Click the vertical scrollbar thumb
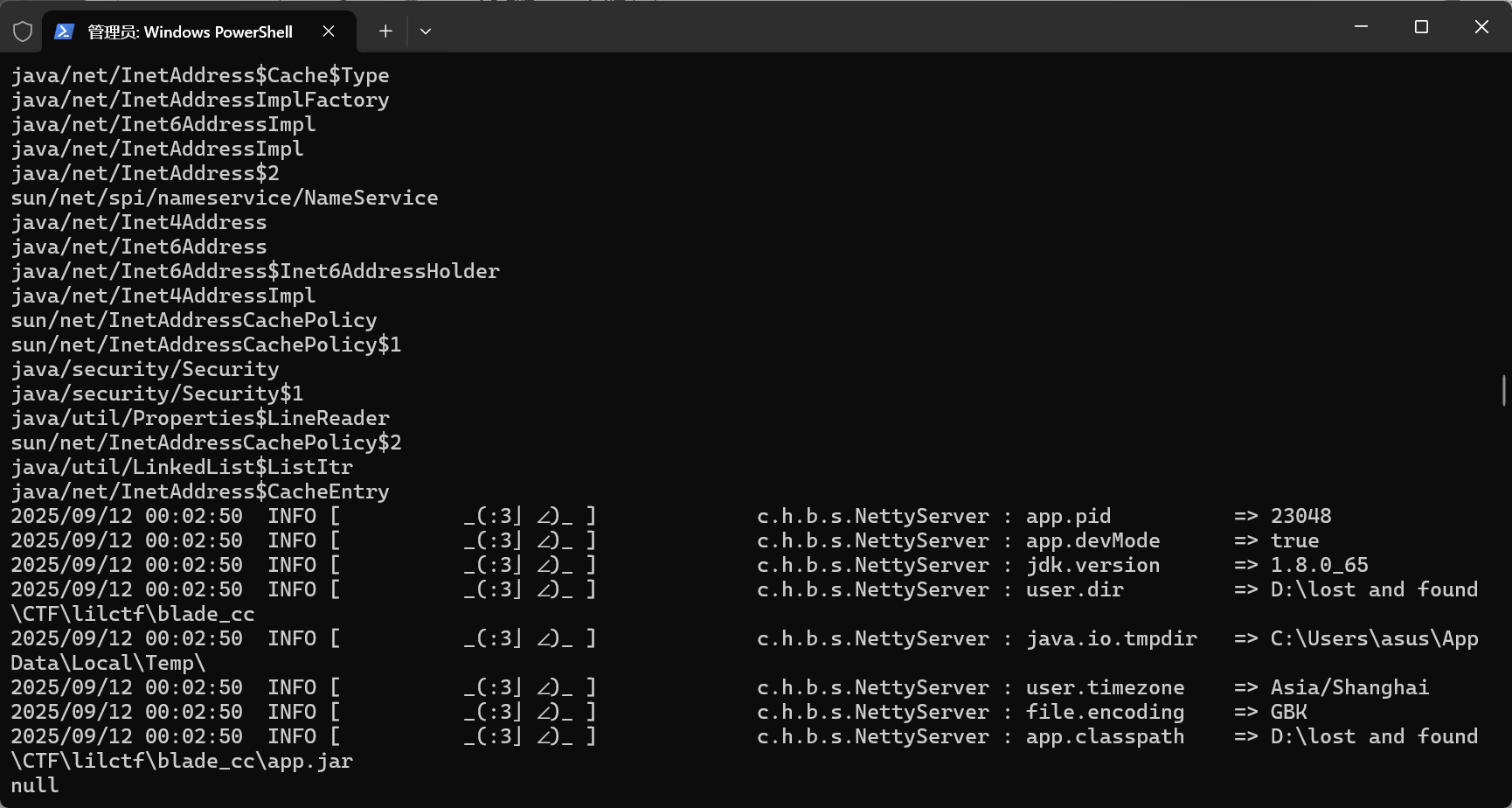Image resolution: width=1512 pixels, height=808 pixels. click(x=1503, y=390)
